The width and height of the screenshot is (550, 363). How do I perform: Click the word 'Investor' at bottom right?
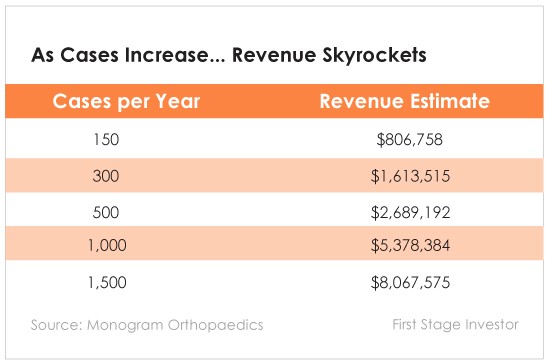pos(492,325)
